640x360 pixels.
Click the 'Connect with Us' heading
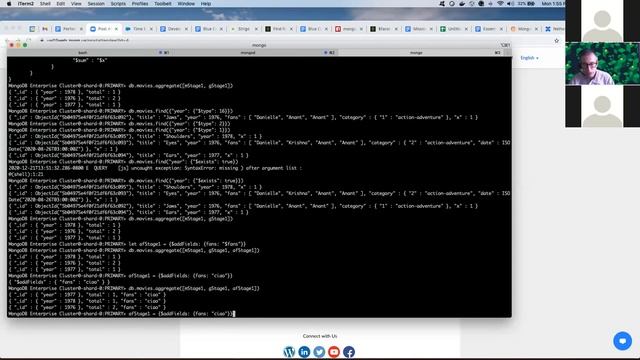(320, 336)
